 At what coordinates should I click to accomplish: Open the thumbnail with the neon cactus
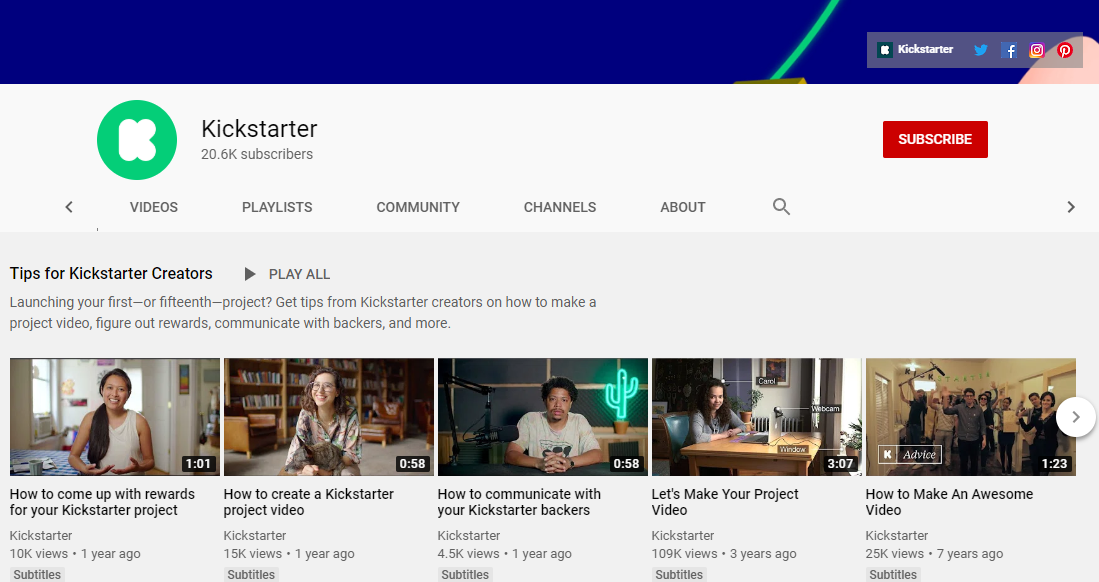pyautogui.click(x=542, y=417)
